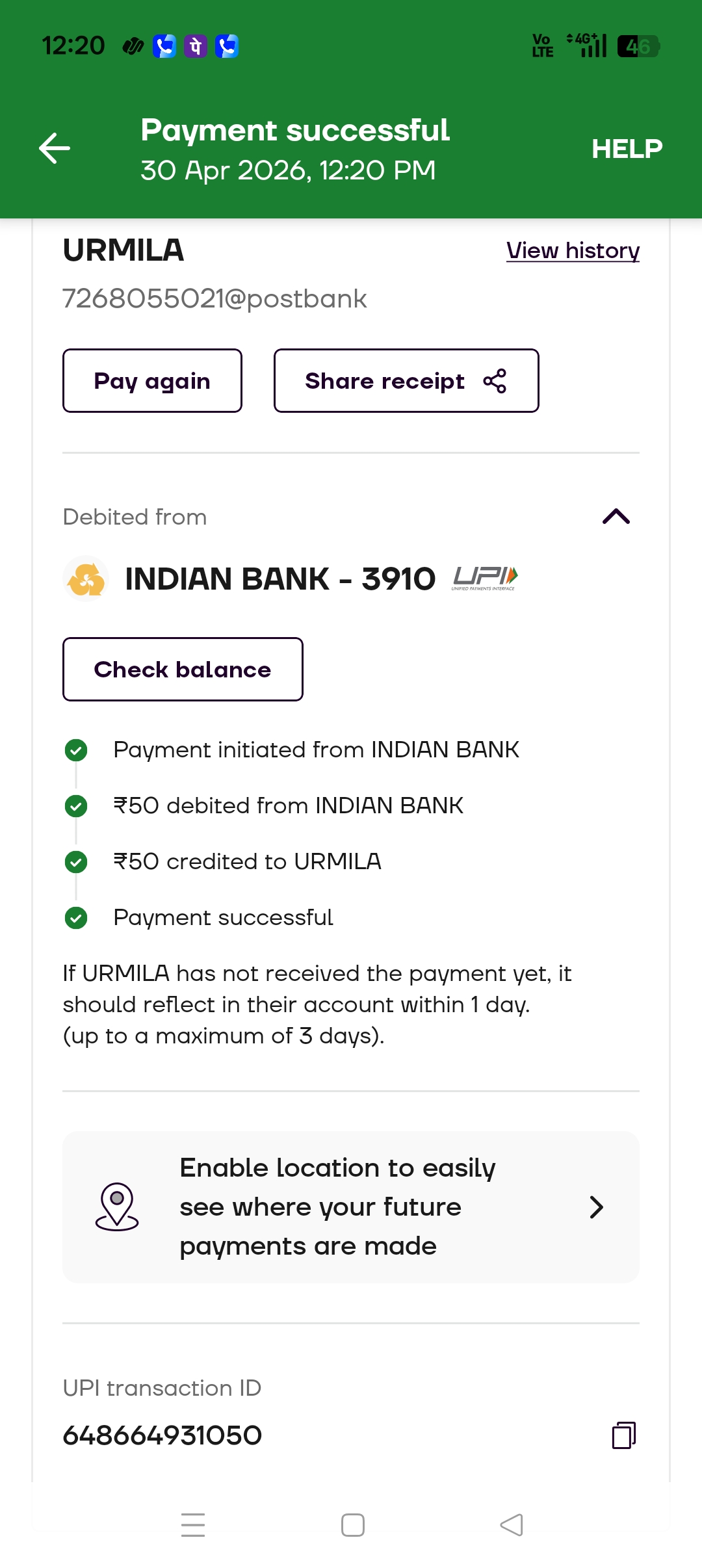
Task: Tap URMILA's UPI address 7268055021@postbank
Action: [x=214, y=298]
